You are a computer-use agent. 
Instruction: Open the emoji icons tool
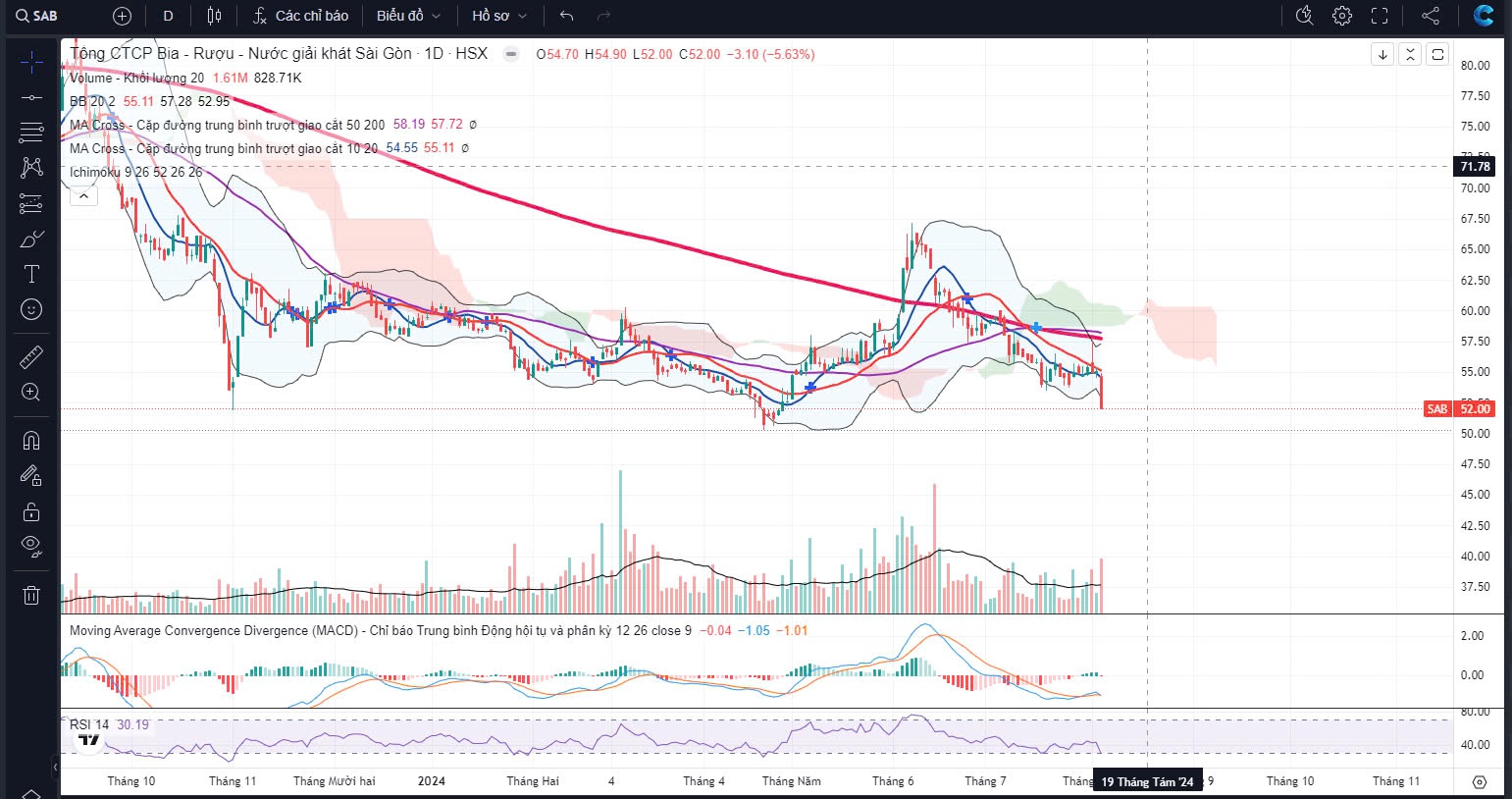click(31, 309)
